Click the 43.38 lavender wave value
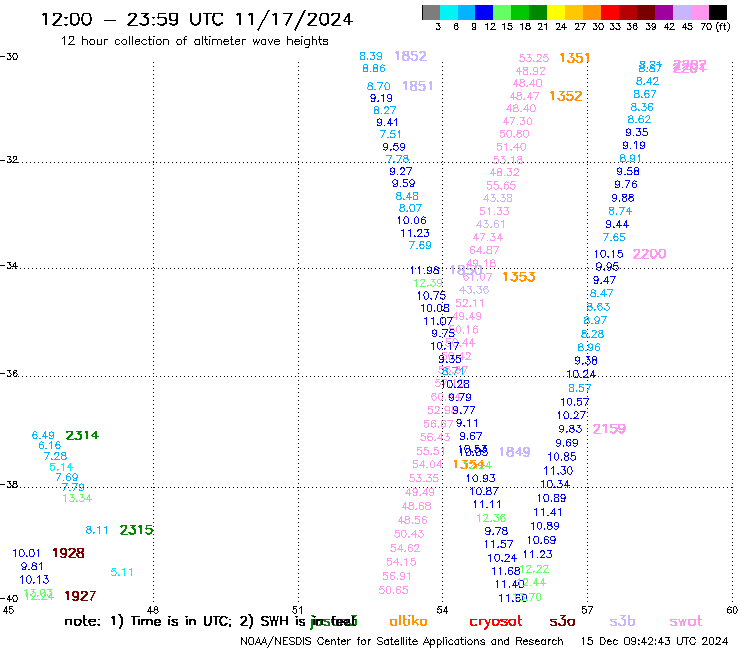Screen dimensions: 740x650 pyautogui.click(x=498, y=198)
